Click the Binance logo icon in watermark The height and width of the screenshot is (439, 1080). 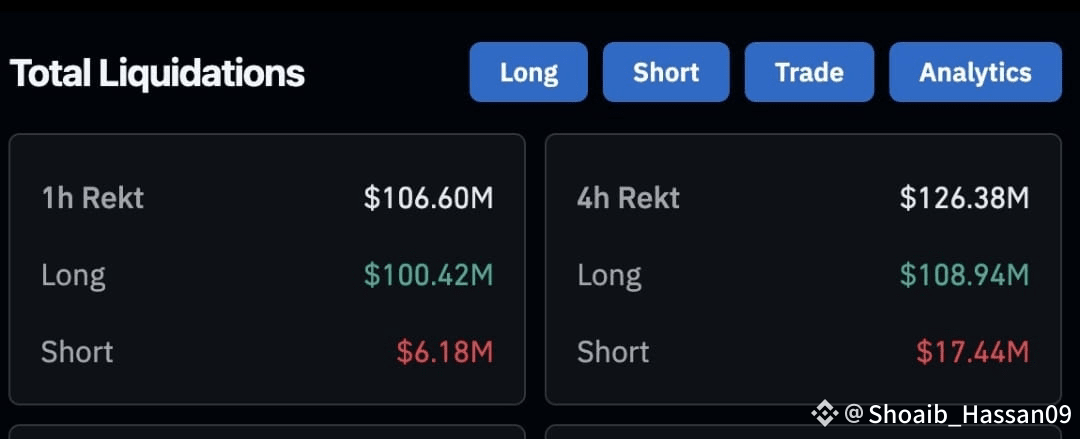point(824,414)
